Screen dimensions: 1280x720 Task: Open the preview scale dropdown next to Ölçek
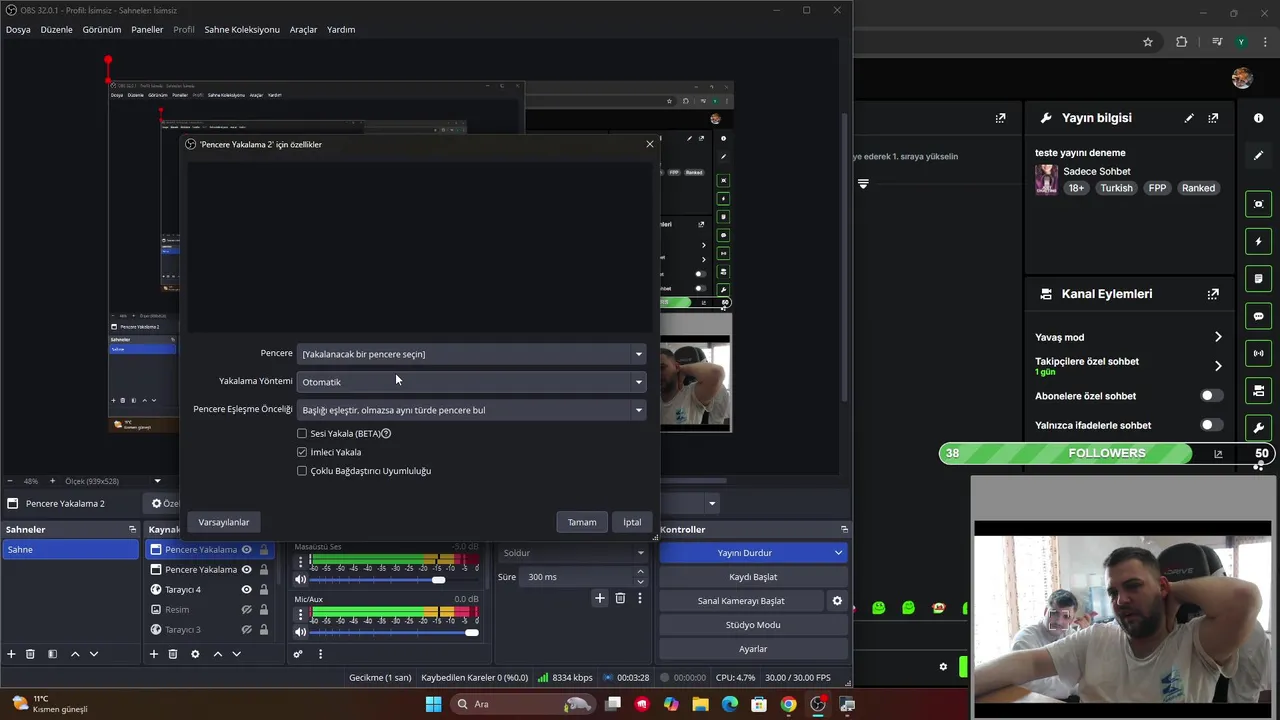[x=157, y=481]
